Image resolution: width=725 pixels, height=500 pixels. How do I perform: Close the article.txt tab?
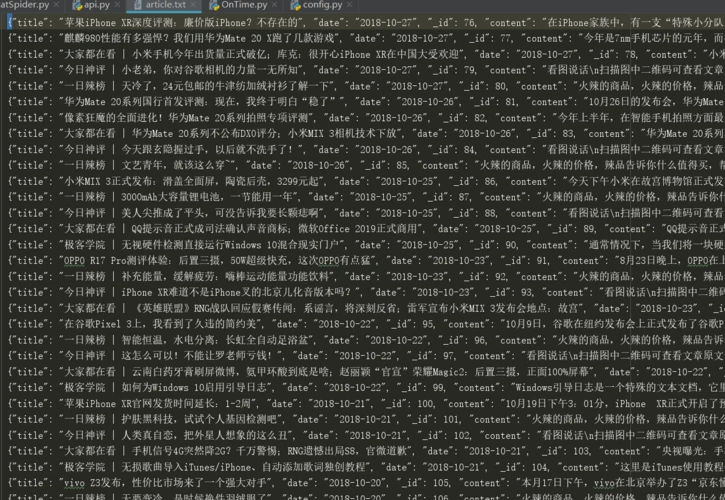point(193,5)
